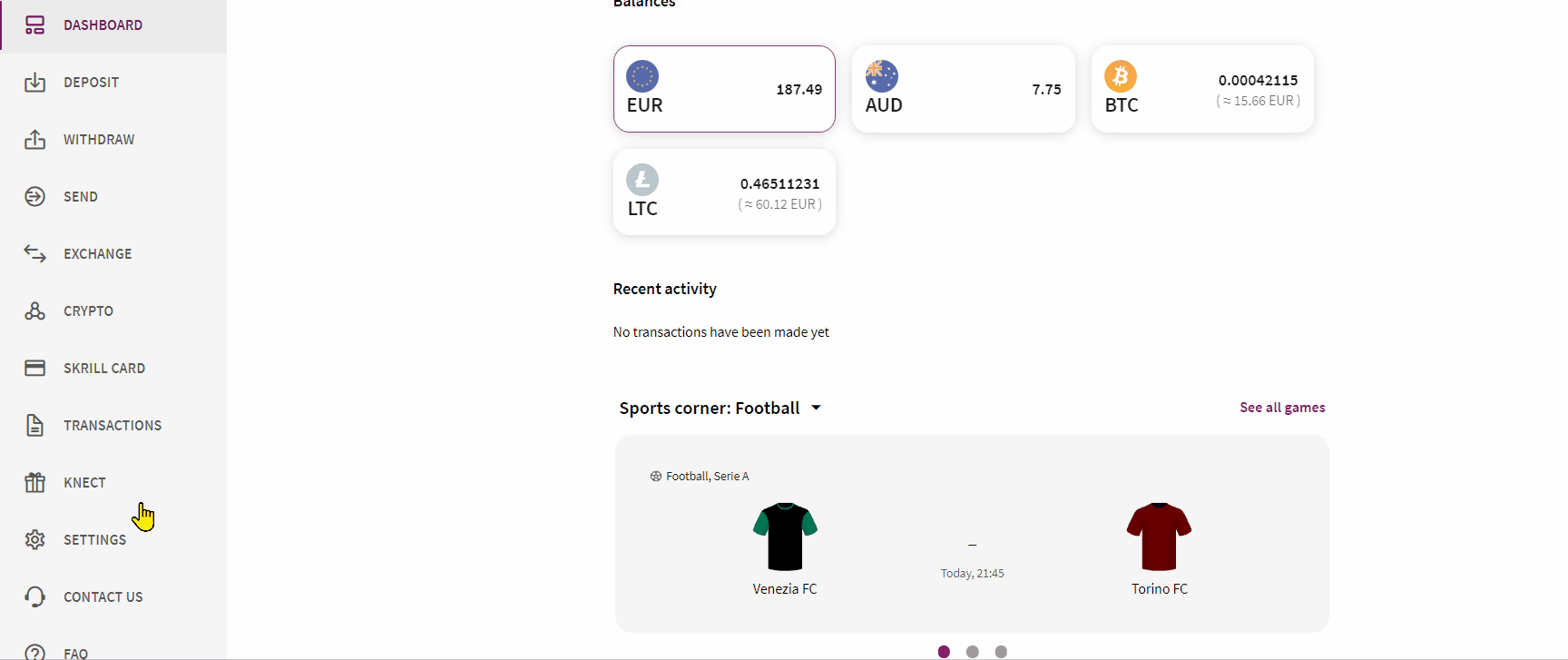The height and width of the screenshot is (660, 1568).
Task: Select the LTC balance card
Action: point(724,192)
